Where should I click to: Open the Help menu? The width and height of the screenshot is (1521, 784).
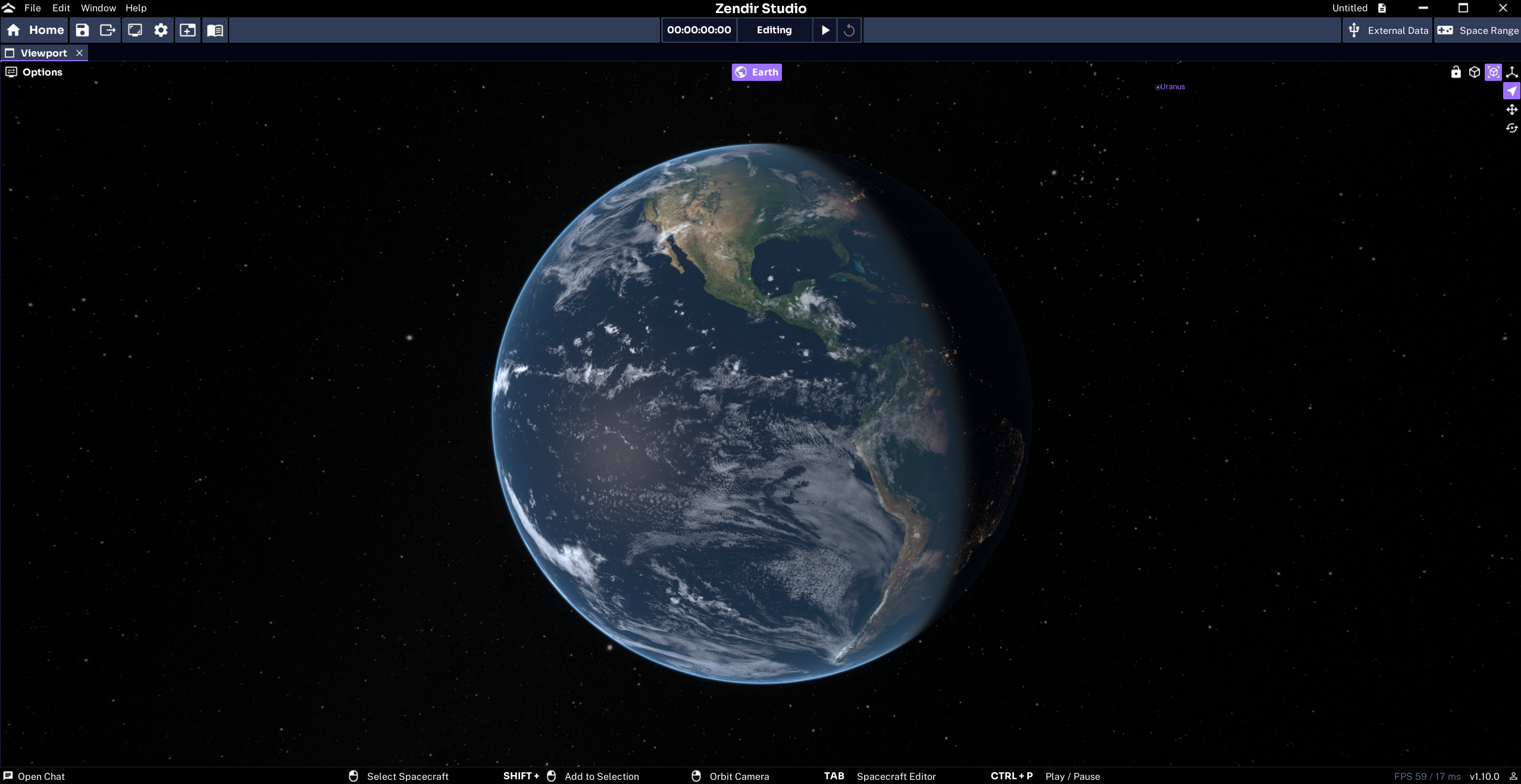[x=136, y=8]
